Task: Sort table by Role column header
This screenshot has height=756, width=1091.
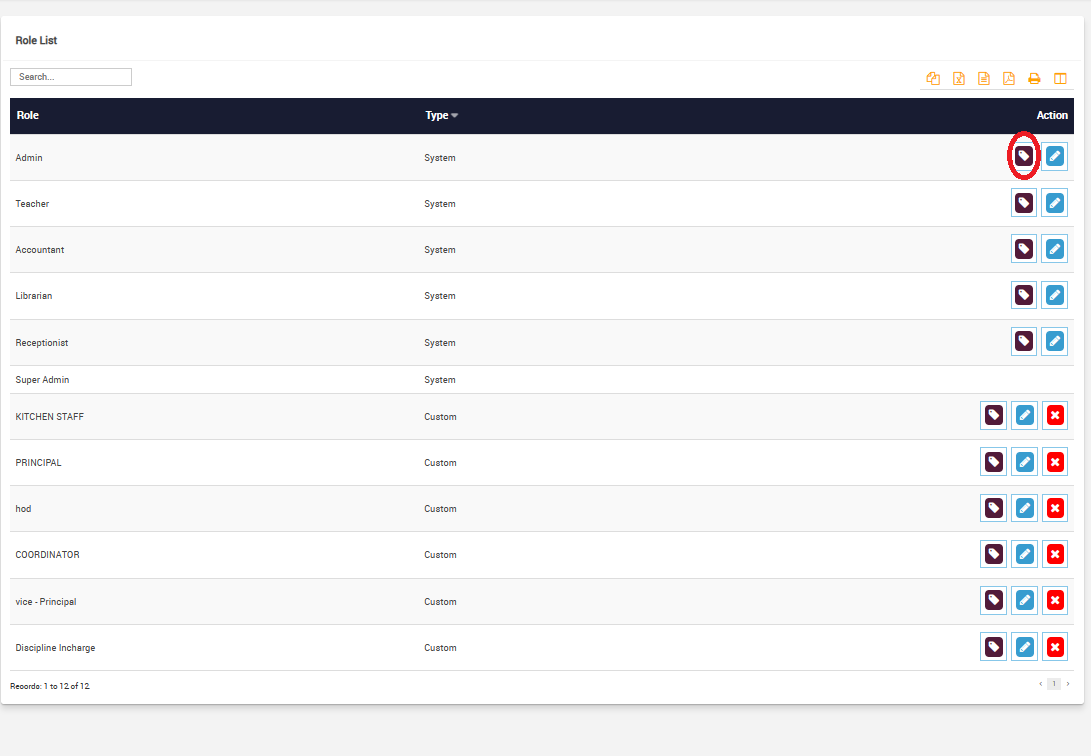Action: pyautogui.click(x=28, y=116)
